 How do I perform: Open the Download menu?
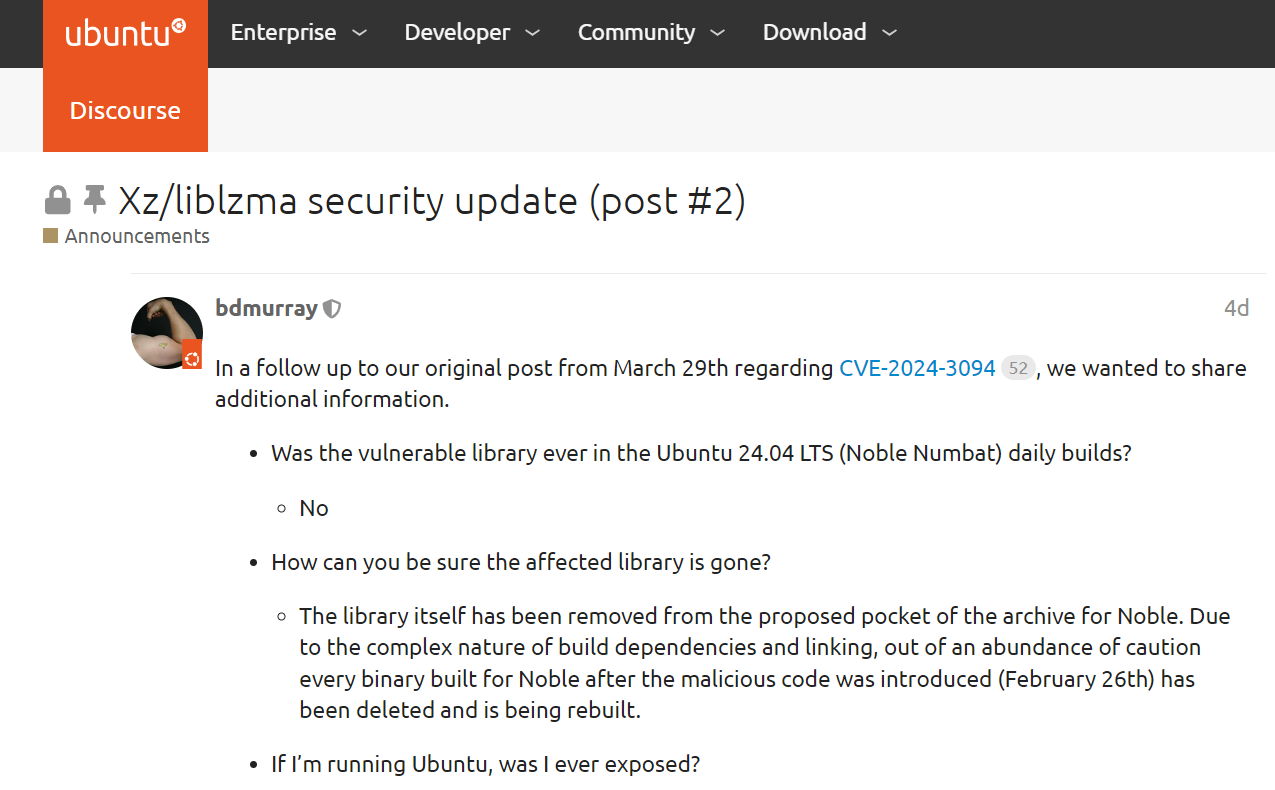pyautogui.click(x=829, y=33)
